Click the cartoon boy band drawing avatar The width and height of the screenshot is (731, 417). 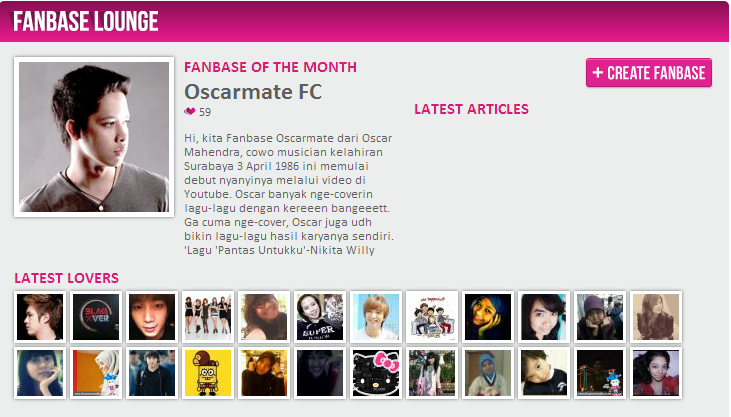432,317
